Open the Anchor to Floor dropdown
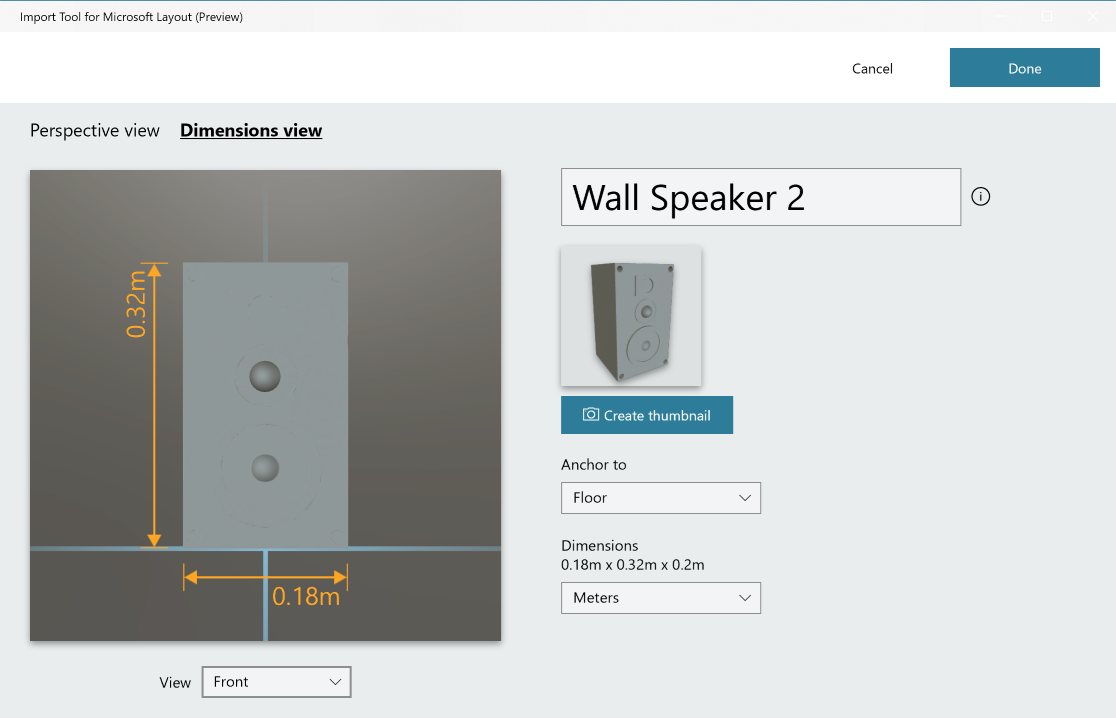 (x=661, y=497)
